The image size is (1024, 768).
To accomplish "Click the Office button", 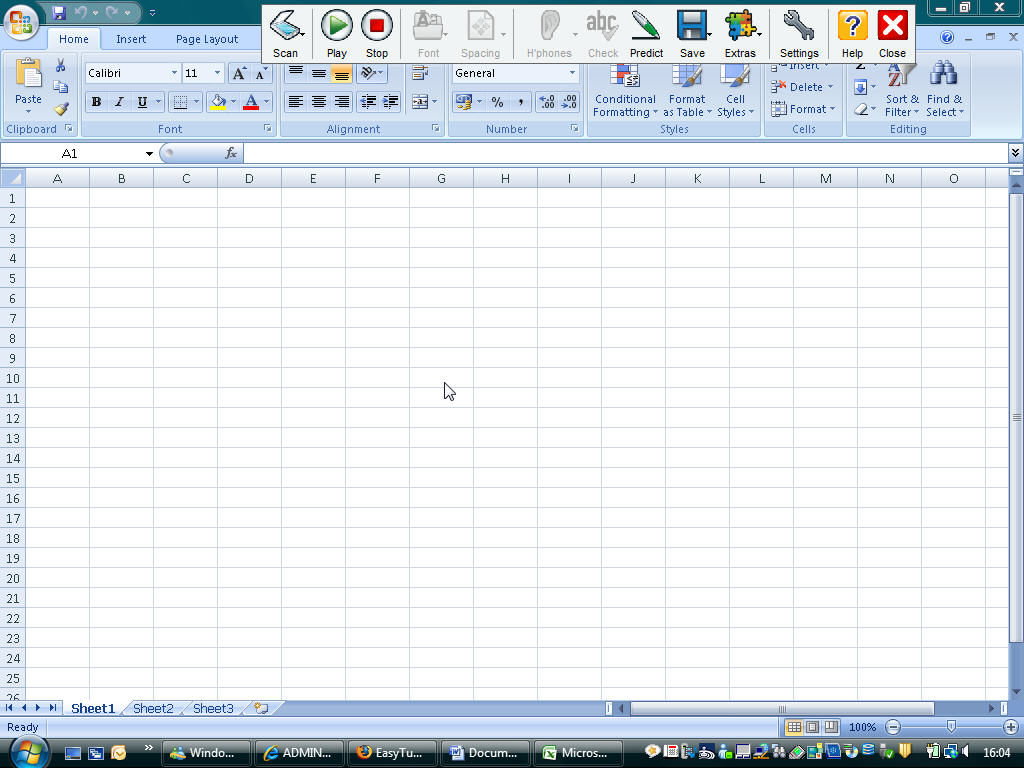I will pos(21,22).
